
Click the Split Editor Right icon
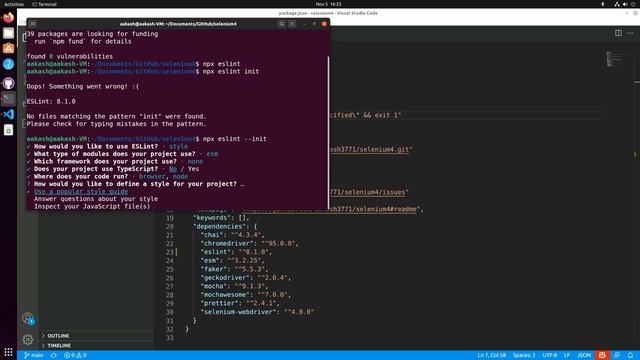pyautogui.click(x=618, y=33)
